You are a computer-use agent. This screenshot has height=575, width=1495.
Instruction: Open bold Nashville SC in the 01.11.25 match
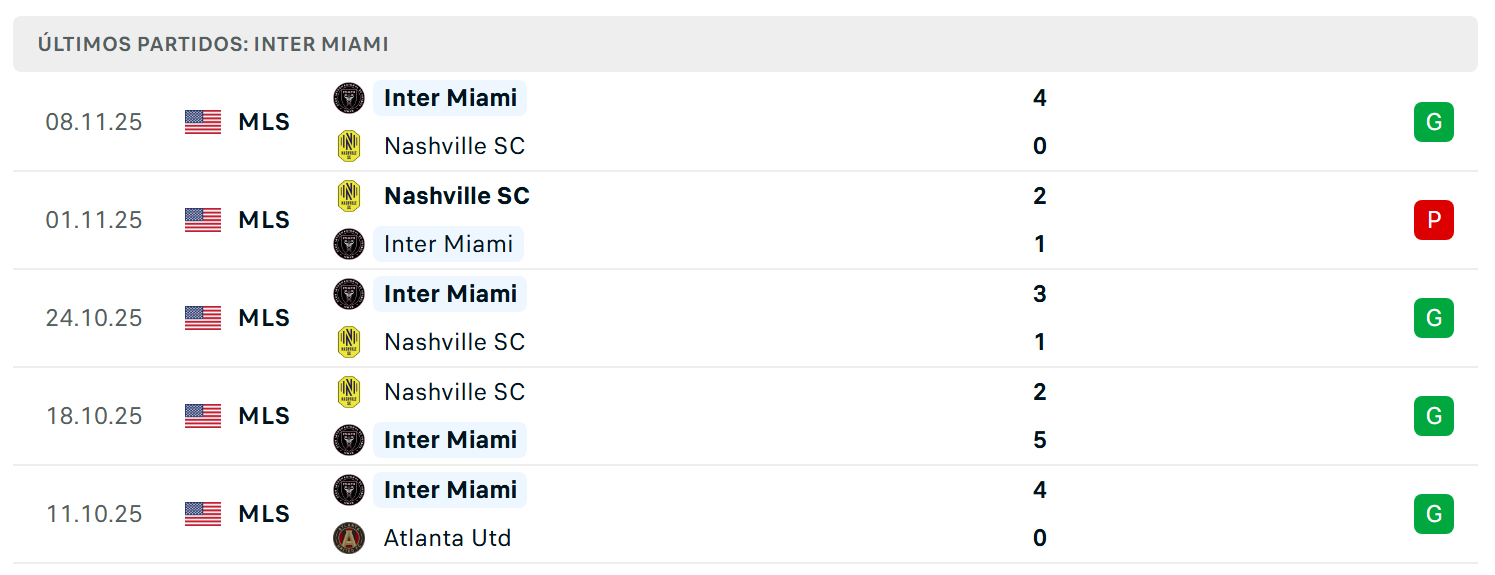(456, 196)
